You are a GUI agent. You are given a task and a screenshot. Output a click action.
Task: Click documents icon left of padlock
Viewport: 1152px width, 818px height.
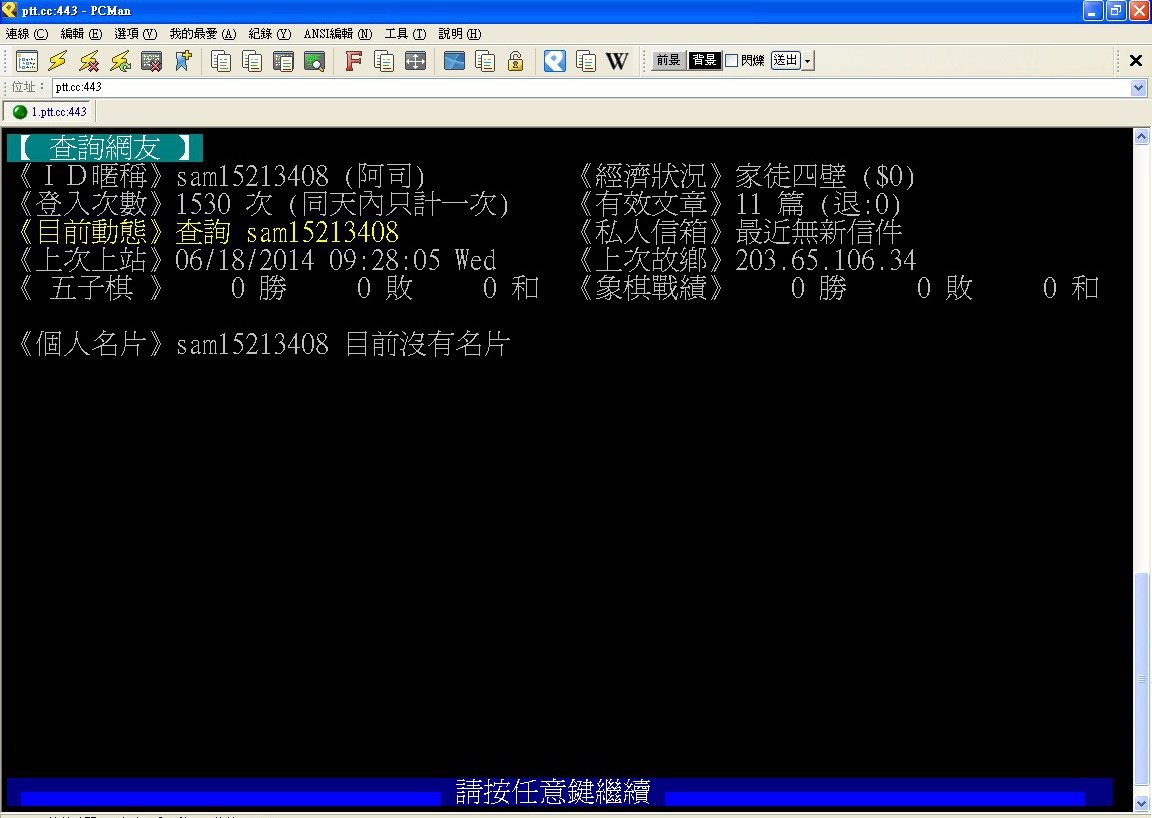[485, 61]
